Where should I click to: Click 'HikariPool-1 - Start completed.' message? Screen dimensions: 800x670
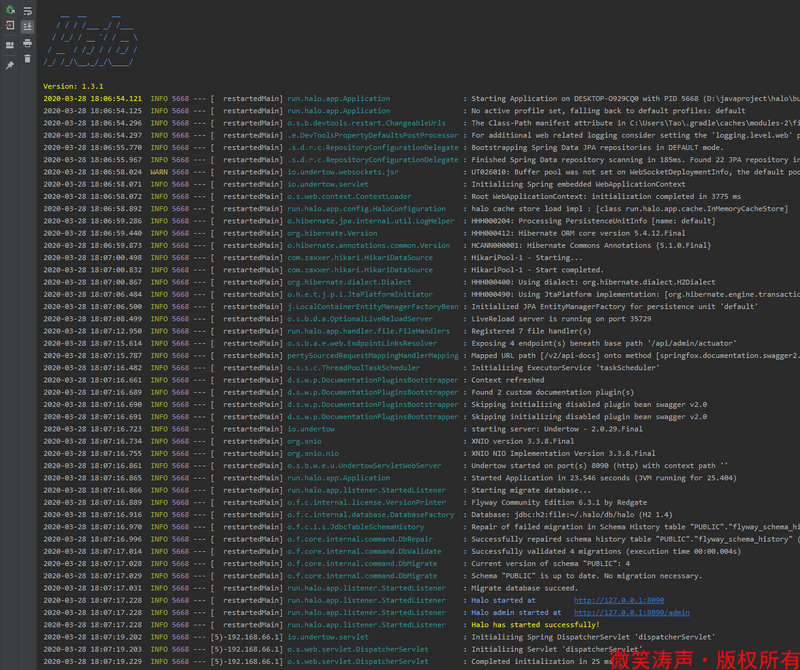537,270
